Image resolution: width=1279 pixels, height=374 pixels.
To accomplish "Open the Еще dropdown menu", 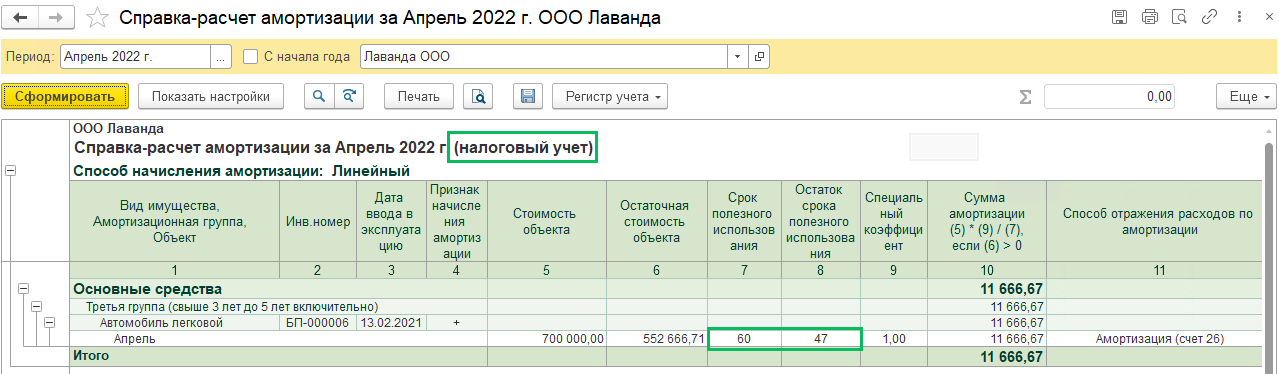I will 1246,97.
